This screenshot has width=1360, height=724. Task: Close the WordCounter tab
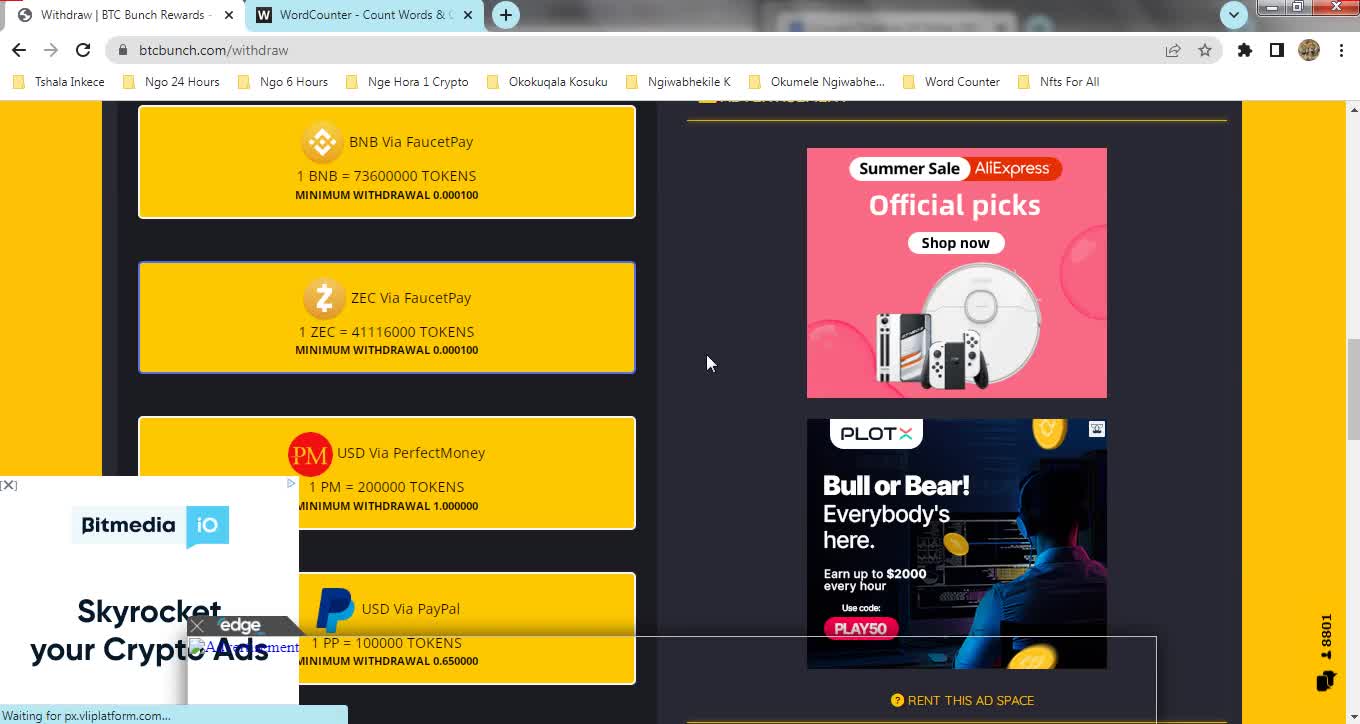pyautogui.click(x=468, y=15)
